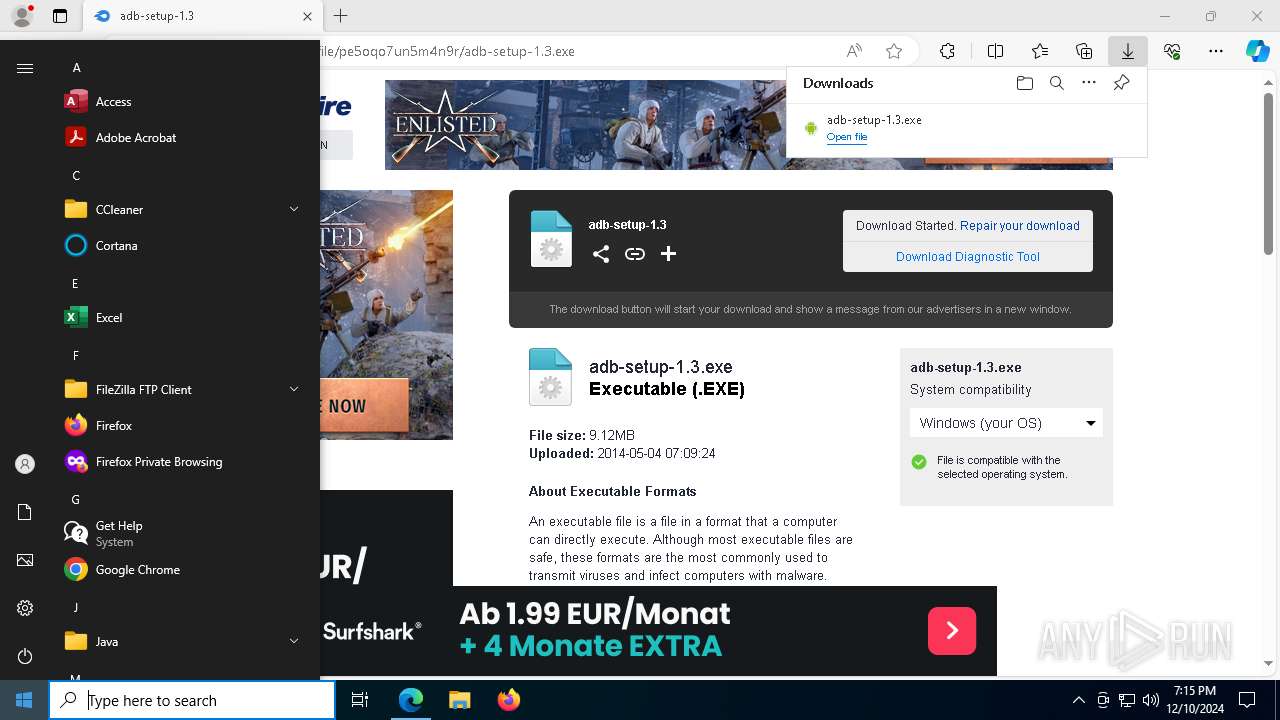Open the volume control in the tray

[x=1150, y=700]
